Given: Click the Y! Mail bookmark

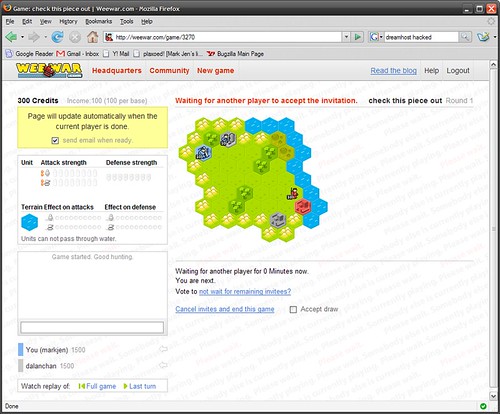Looking at the screenshot, I should 117,54.
